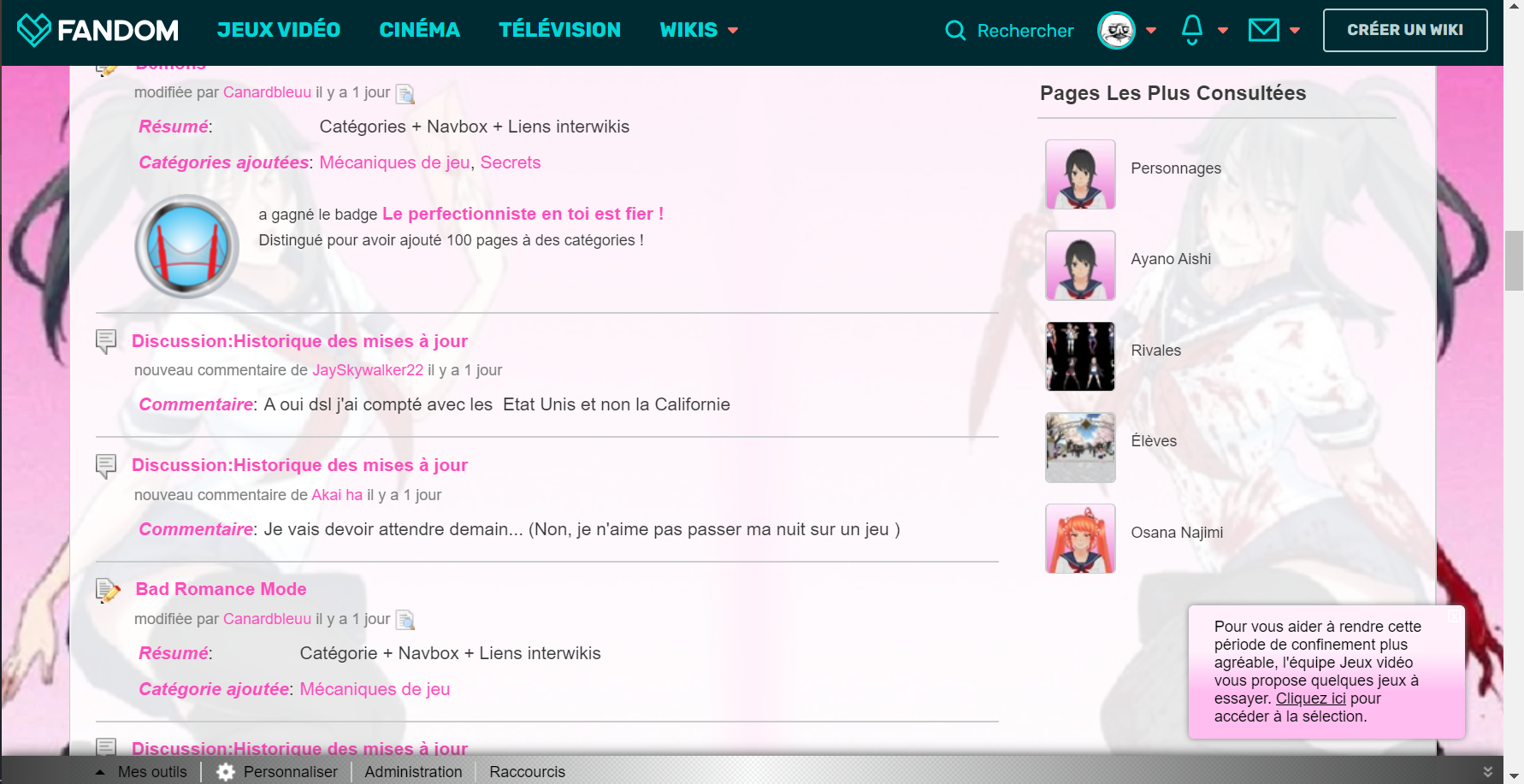Click the CRÉER UN WIKI button

pos(1405,30)
